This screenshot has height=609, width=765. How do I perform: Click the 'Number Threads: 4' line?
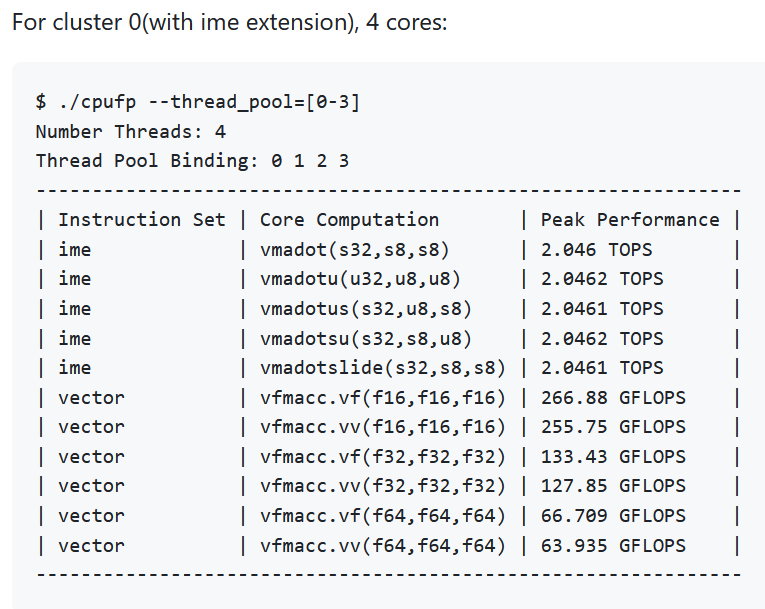click(x=130, y=131)
